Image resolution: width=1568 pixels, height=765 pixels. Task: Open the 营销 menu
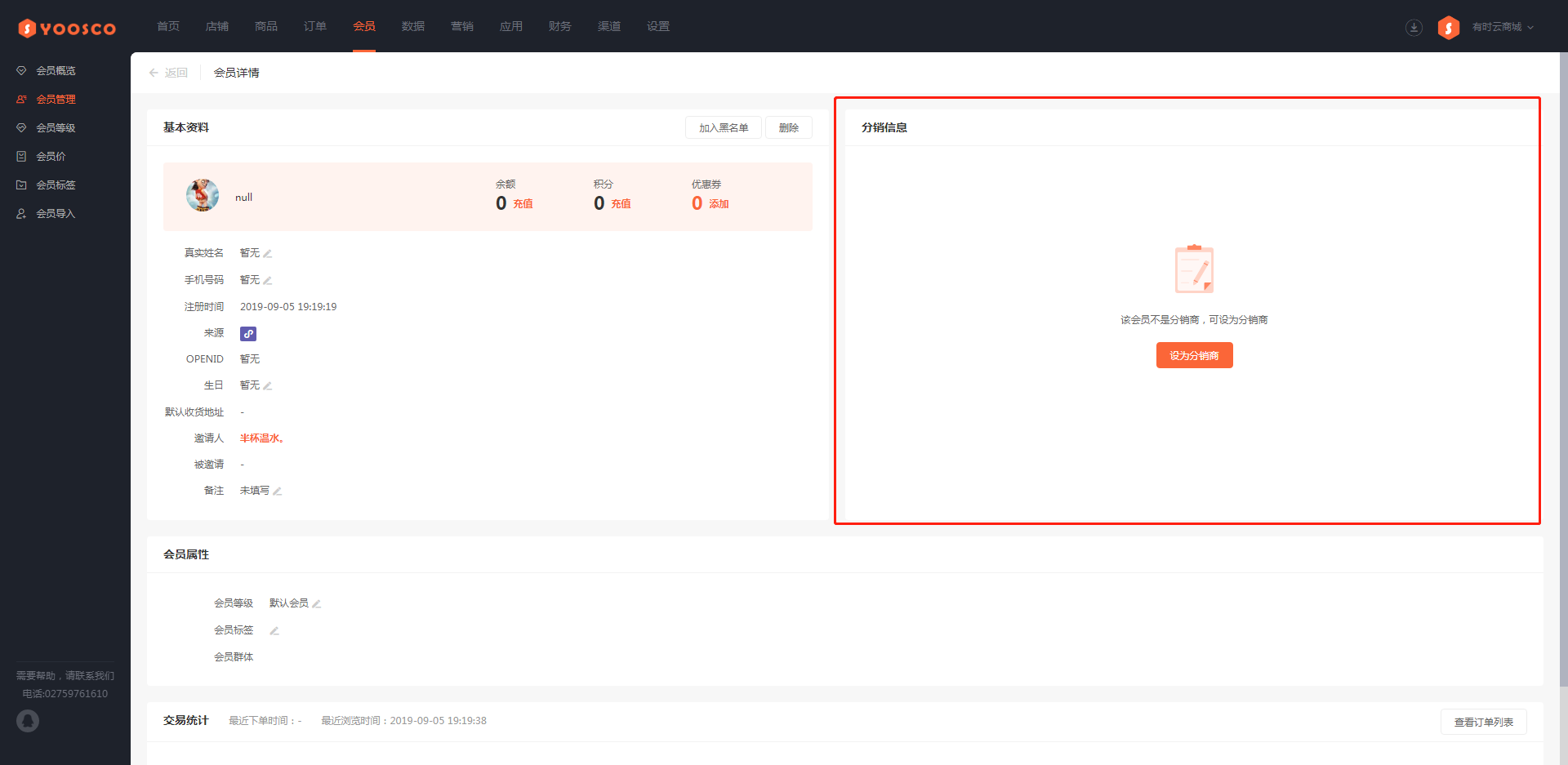tap(462, 26)
